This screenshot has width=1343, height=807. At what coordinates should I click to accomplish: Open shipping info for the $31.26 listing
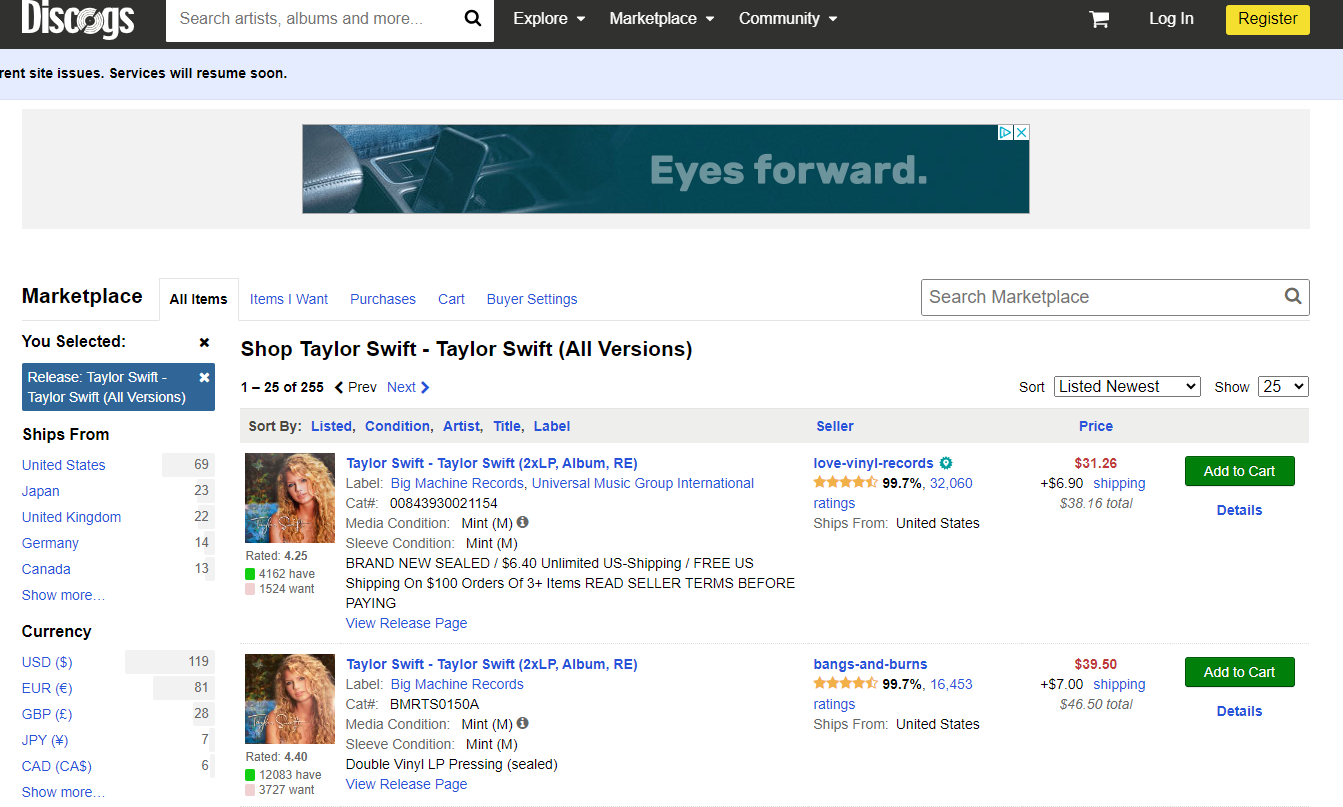[1119, 483]
